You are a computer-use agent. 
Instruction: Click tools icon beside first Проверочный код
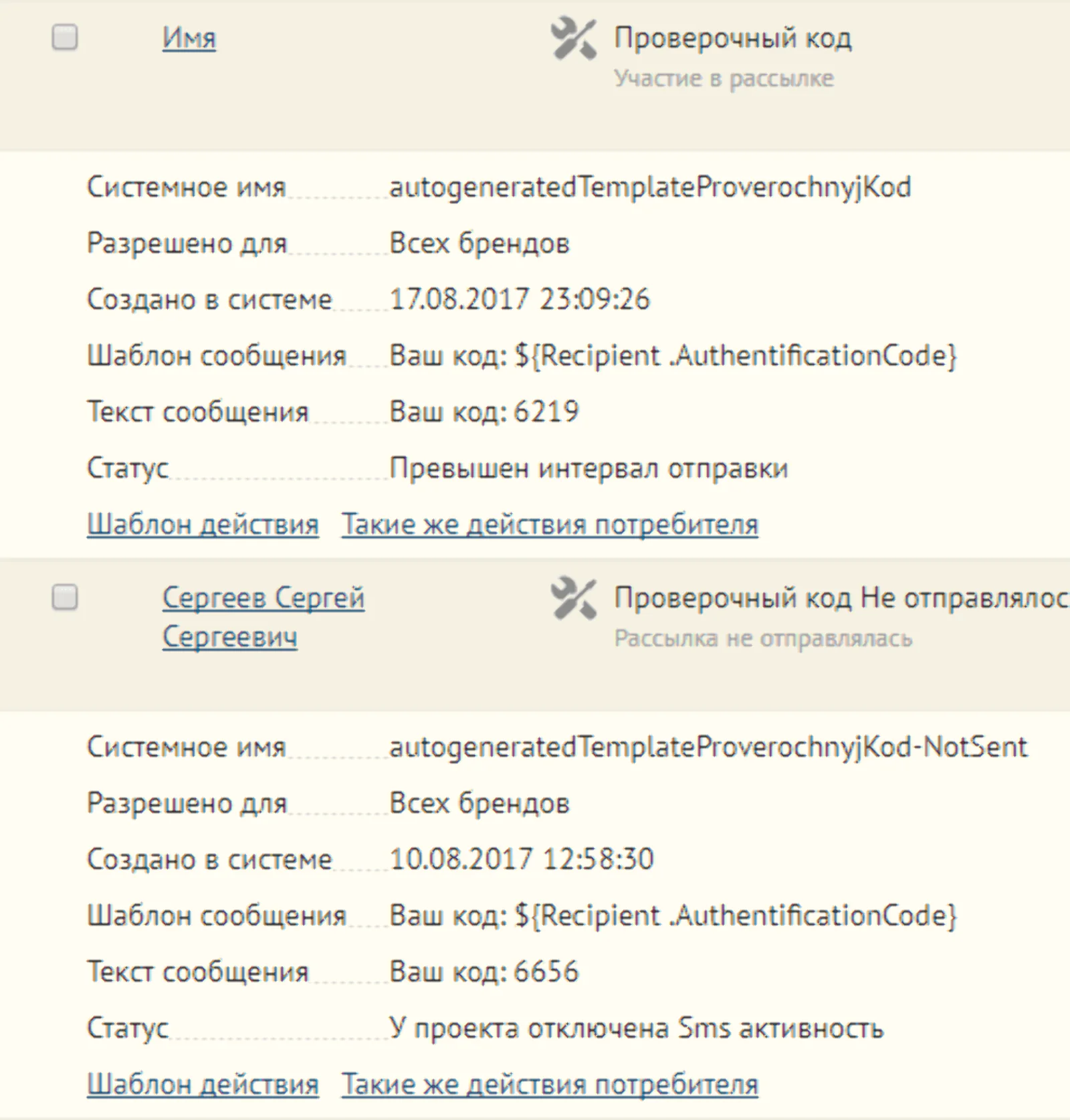pos(573,39)
